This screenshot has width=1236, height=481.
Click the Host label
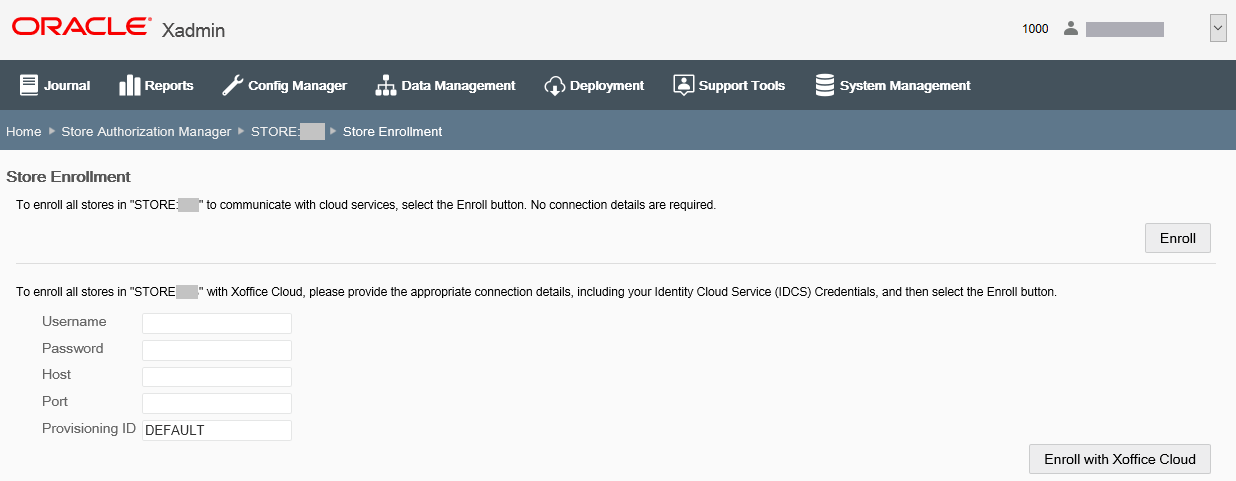click(57, 374)
